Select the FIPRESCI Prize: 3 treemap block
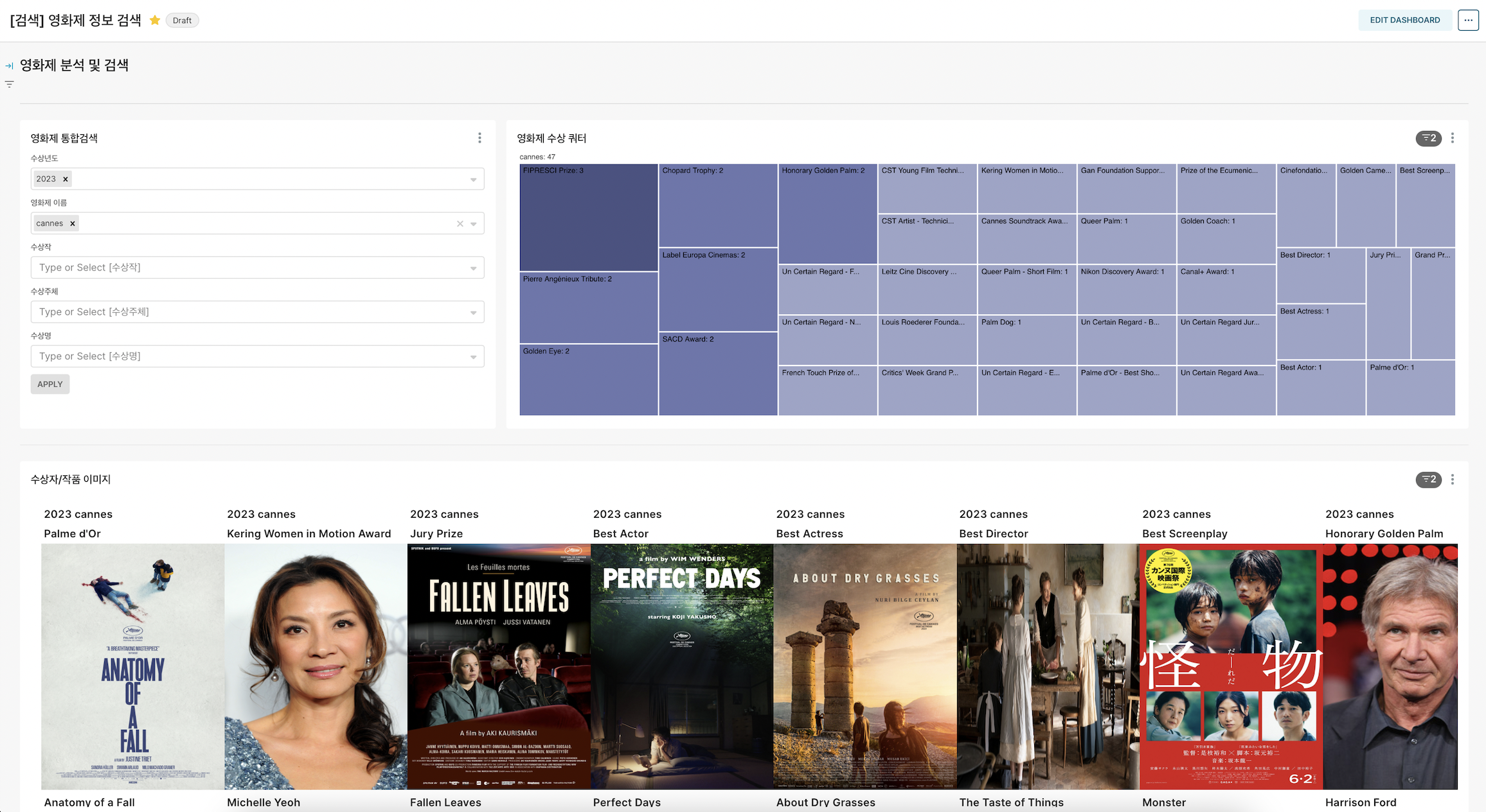The image size is (1486, 812). [x=588, y=217]
